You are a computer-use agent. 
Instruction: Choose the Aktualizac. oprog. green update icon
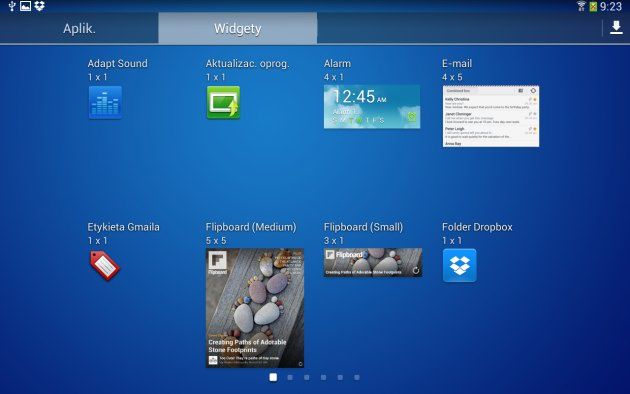click(223, 102)
